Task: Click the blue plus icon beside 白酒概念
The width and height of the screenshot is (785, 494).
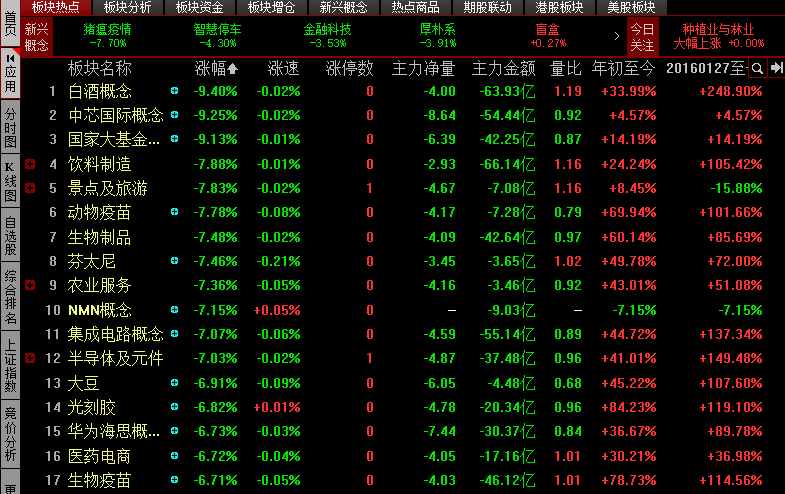Action: (x=174, y=91)
